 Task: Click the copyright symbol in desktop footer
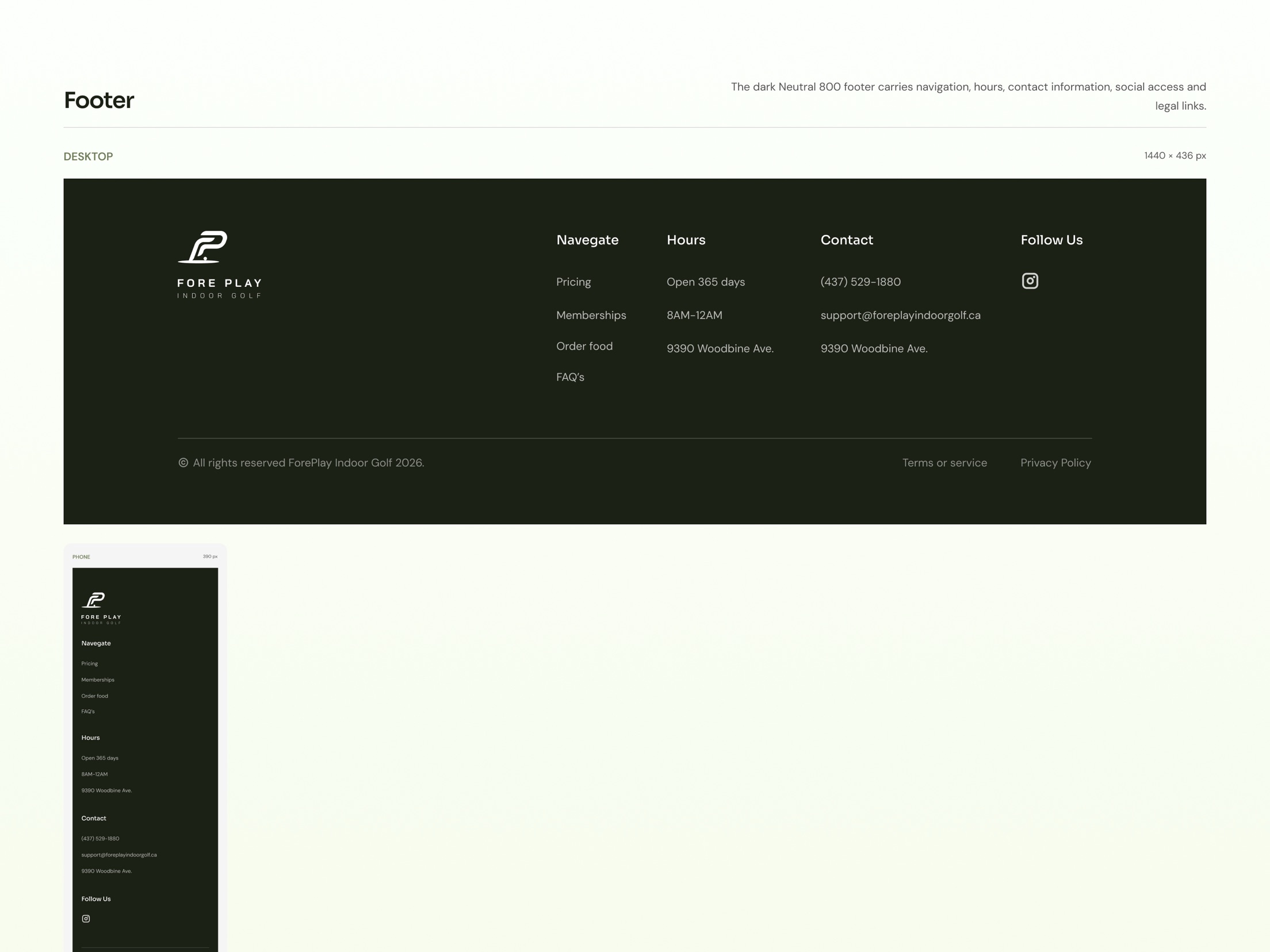[183, 463]
